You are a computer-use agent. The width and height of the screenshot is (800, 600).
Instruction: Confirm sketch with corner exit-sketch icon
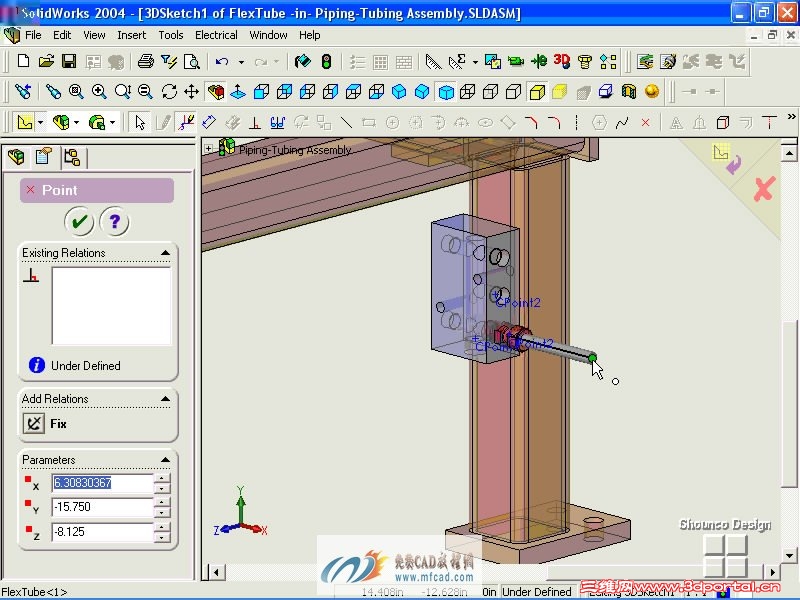(x=728, y=159)
